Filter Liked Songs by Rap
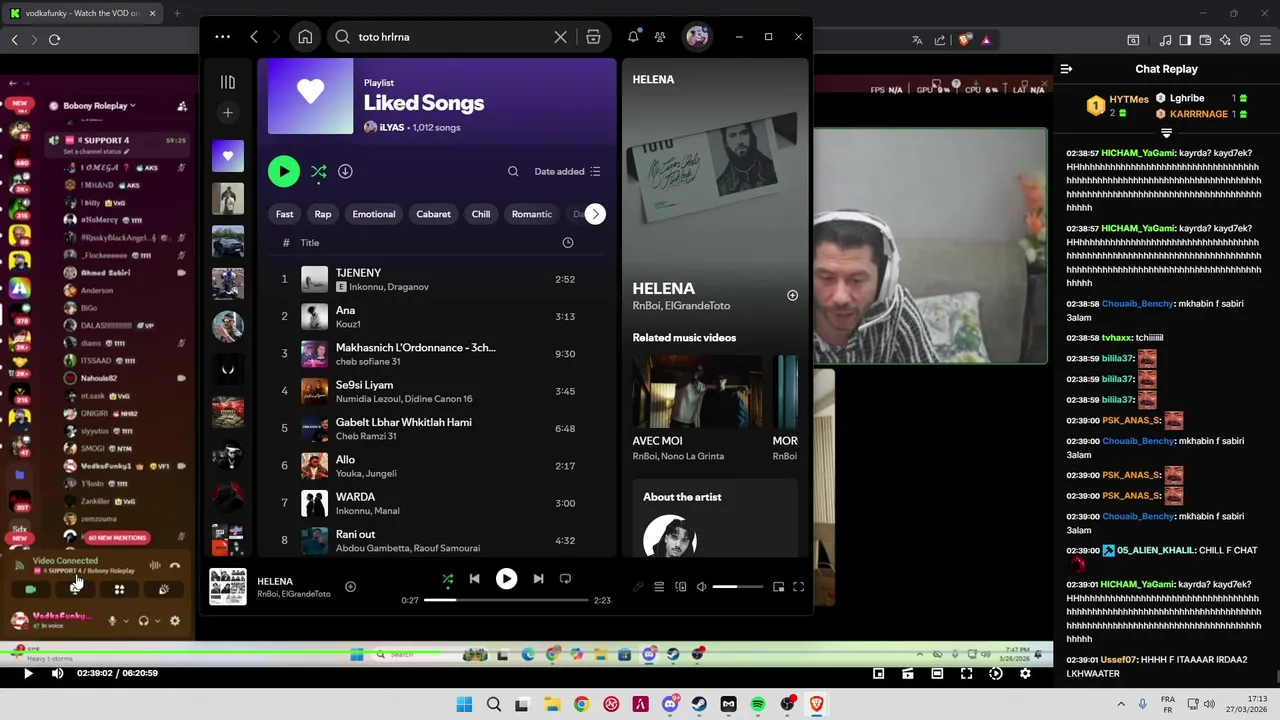 (x=323, y=214)
